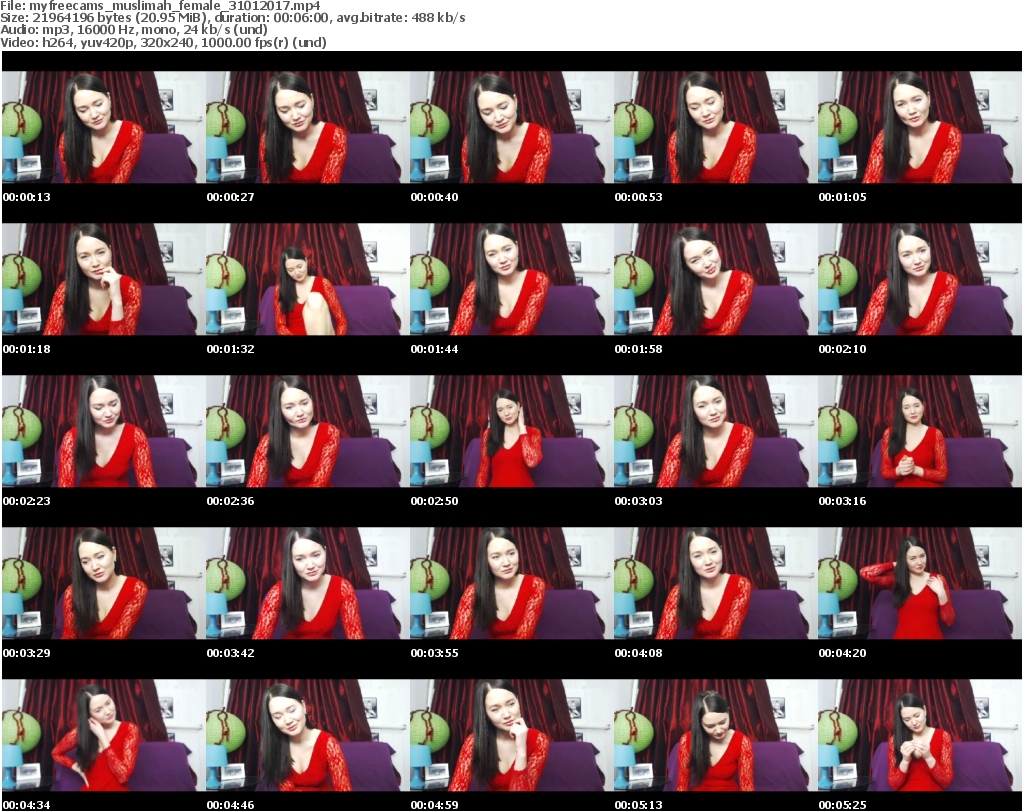
Task: Click the thumbnail timestamped 00:04:20
Action: click(x=920, y=583)
